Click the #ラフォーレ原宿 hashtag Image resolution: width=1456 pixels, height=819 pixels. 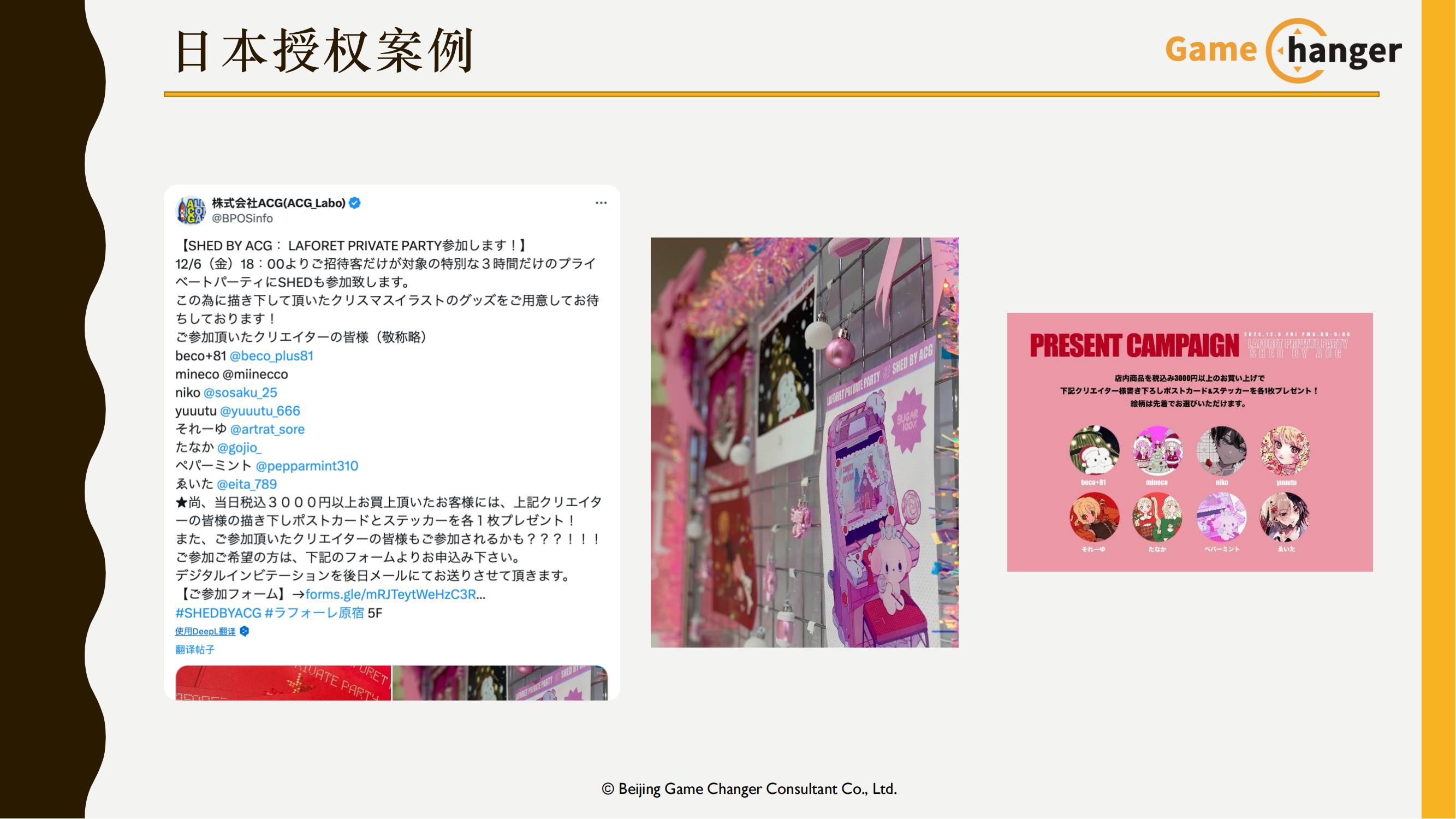[314, 613]
